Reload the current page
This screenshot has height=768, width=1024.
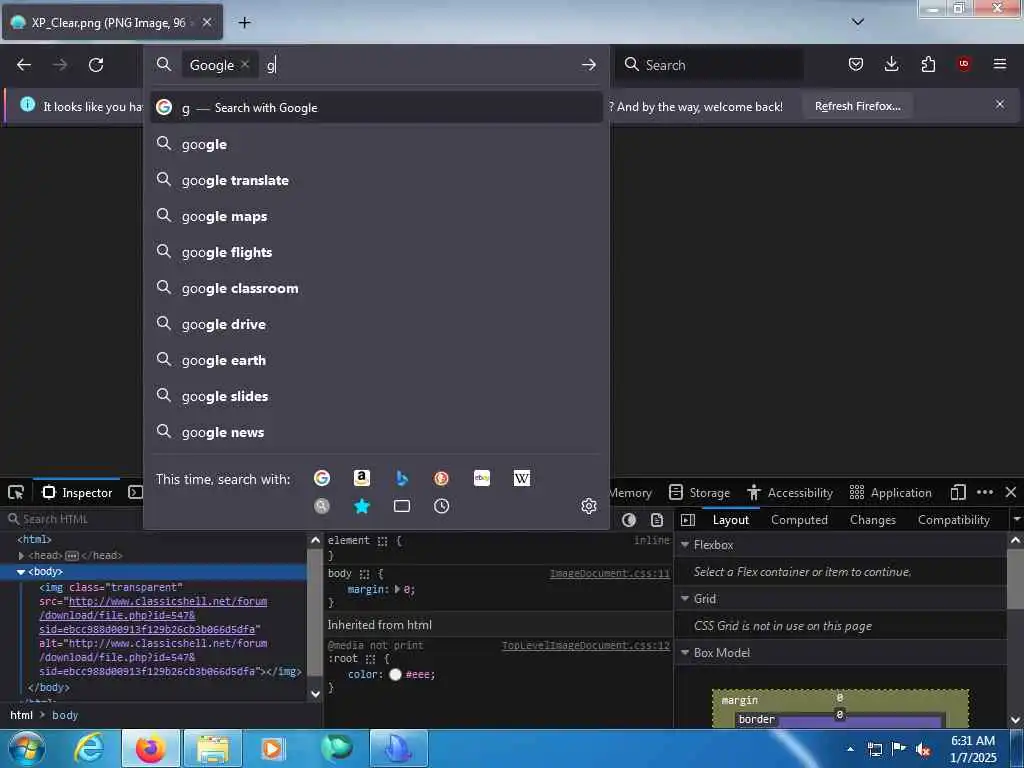pos(96,65)
